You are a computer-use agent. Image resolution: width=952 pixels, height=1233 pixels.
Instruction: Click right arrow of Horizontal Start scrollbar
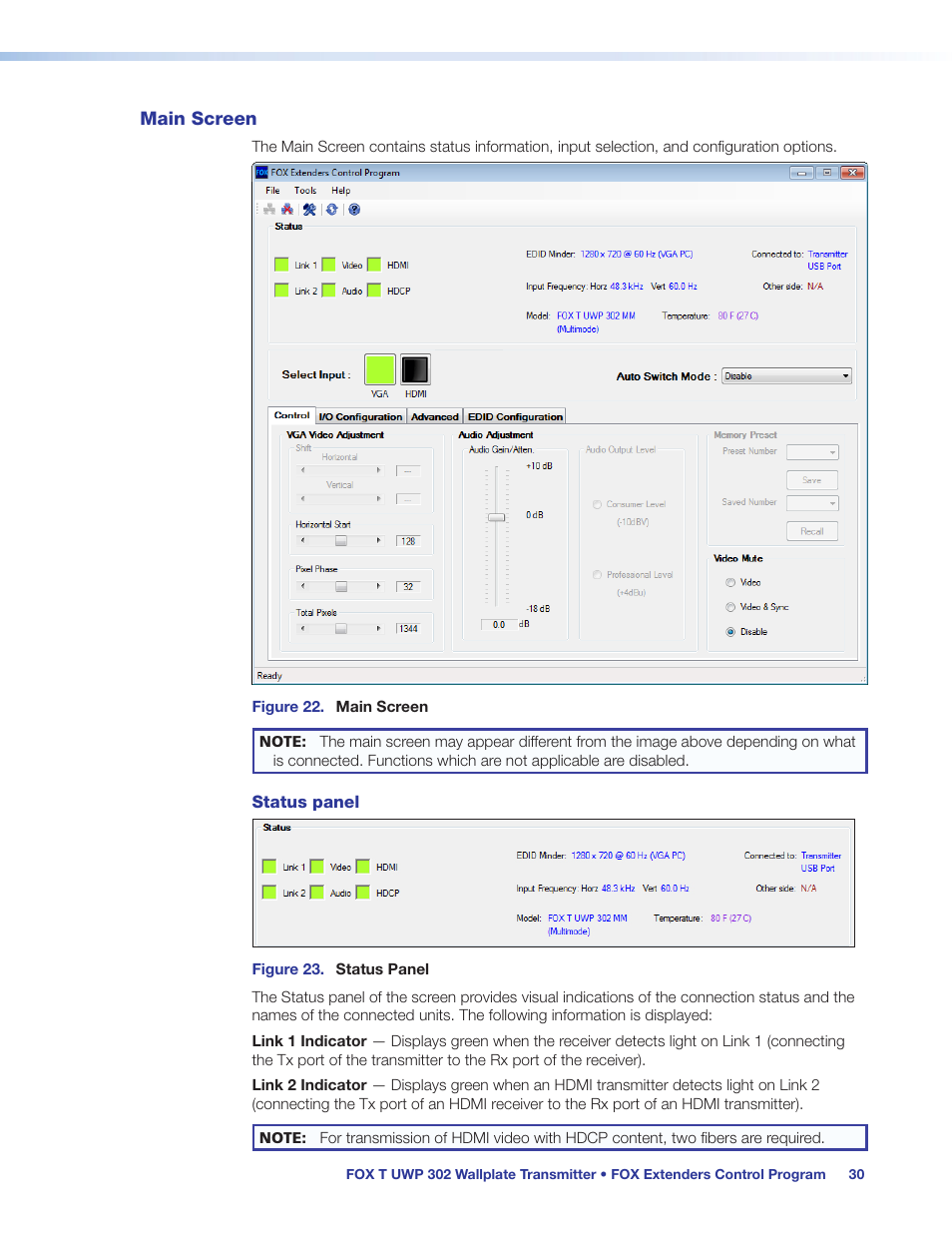(x=378, y=540)
